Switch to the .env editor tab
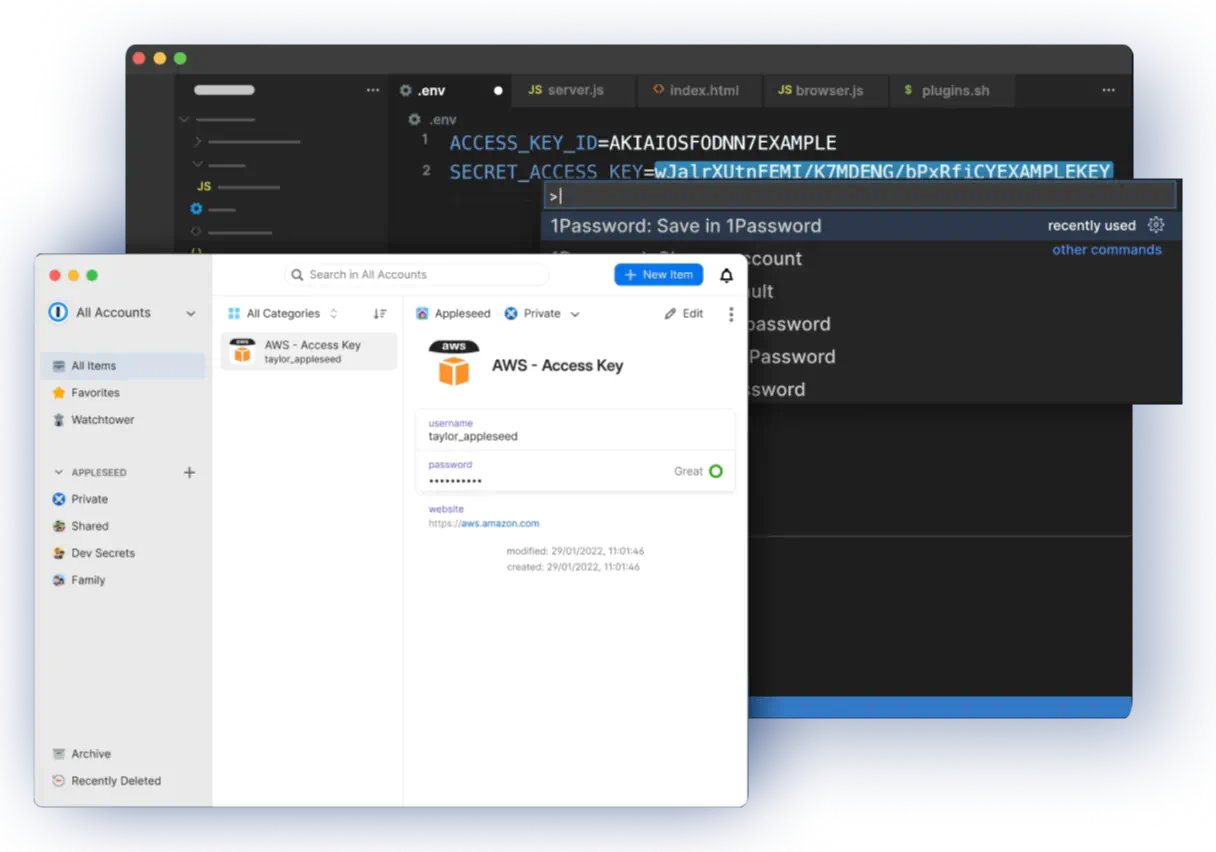 pos(451,90)
